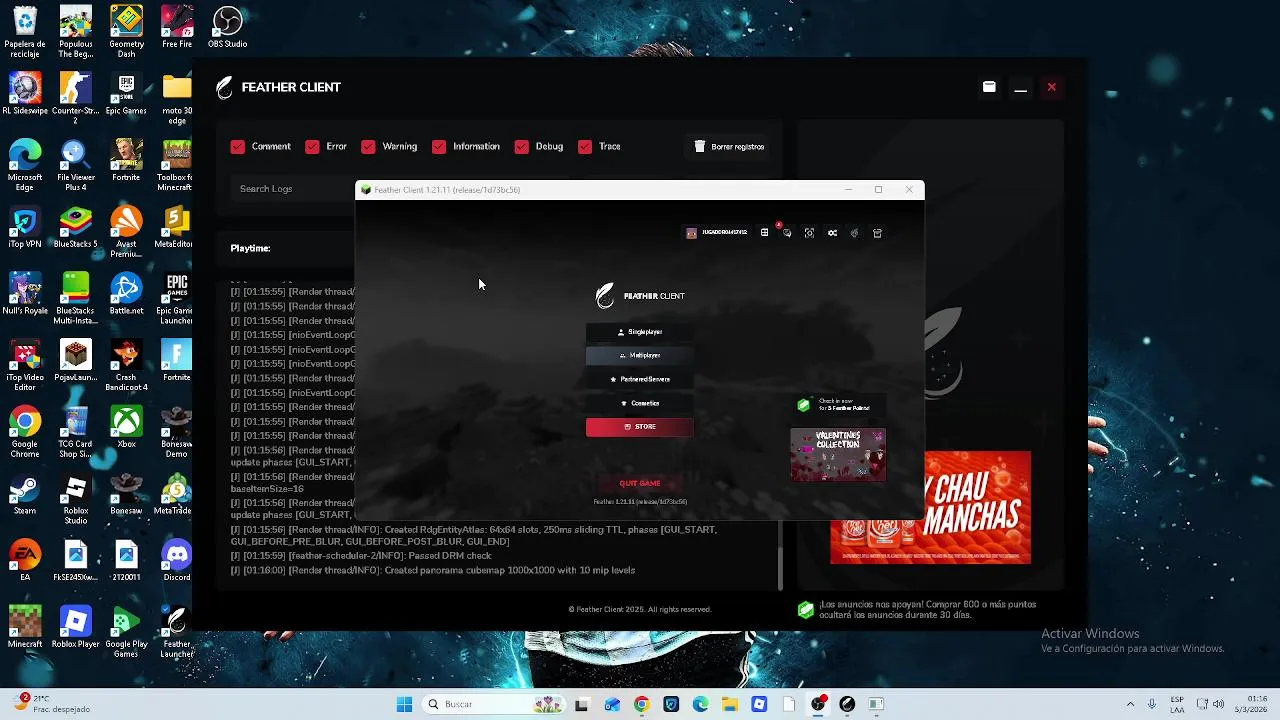This screenshot has width=1280, height=720.
Task: Toggle the Warning log filter checkbox
Action: [368, 147]
